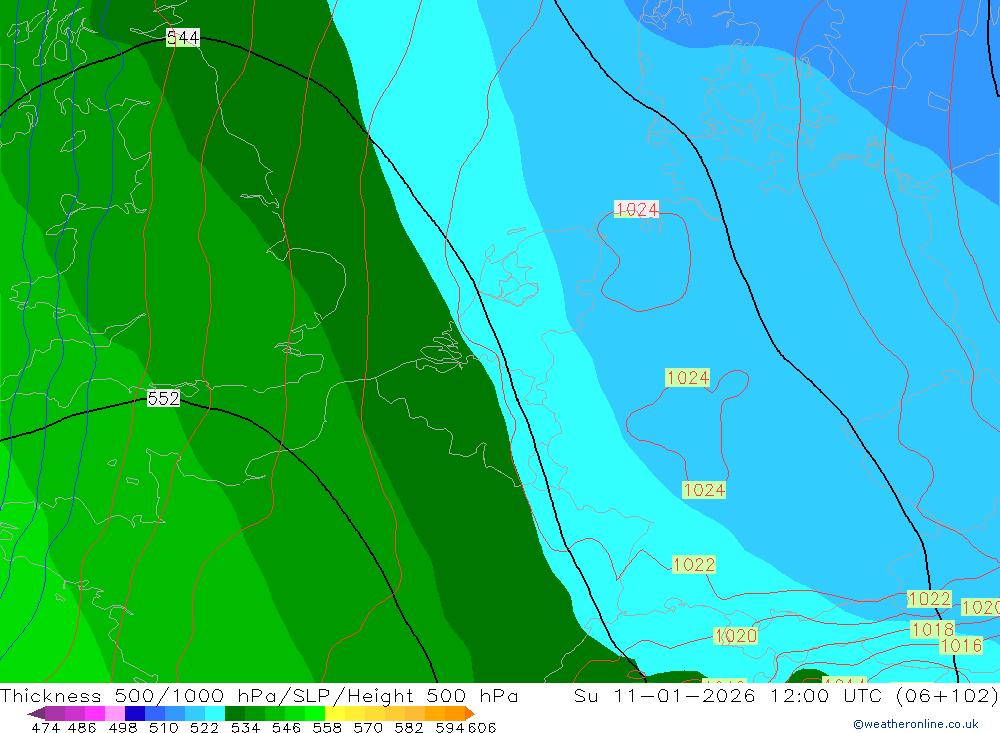
Task: Click the 'Su 11-01-2026 12:00 UTC' date text
Action: 728,695
